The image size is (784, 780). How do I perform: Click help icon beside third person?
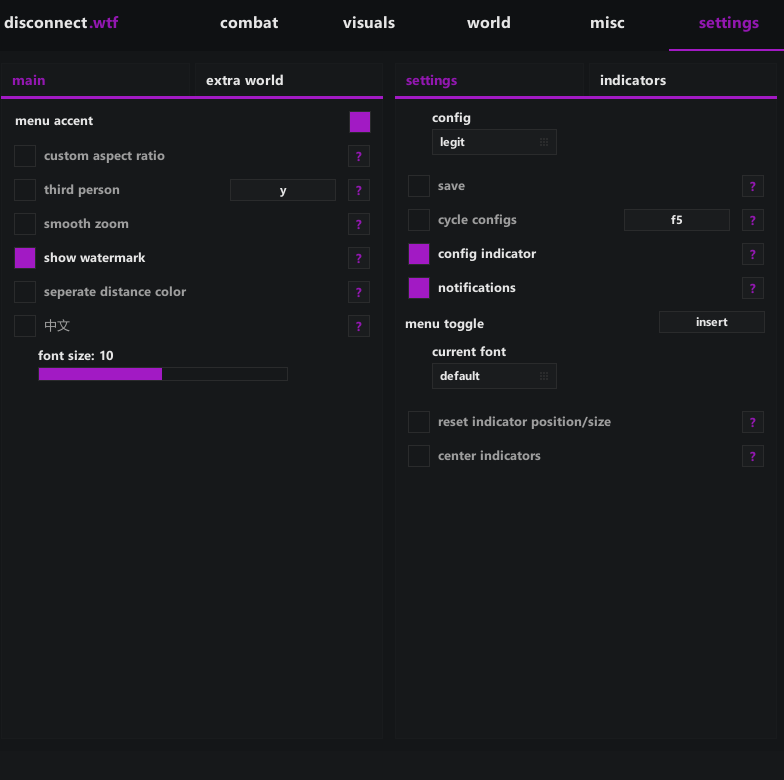pyautogui.click(x=359, y=190)
